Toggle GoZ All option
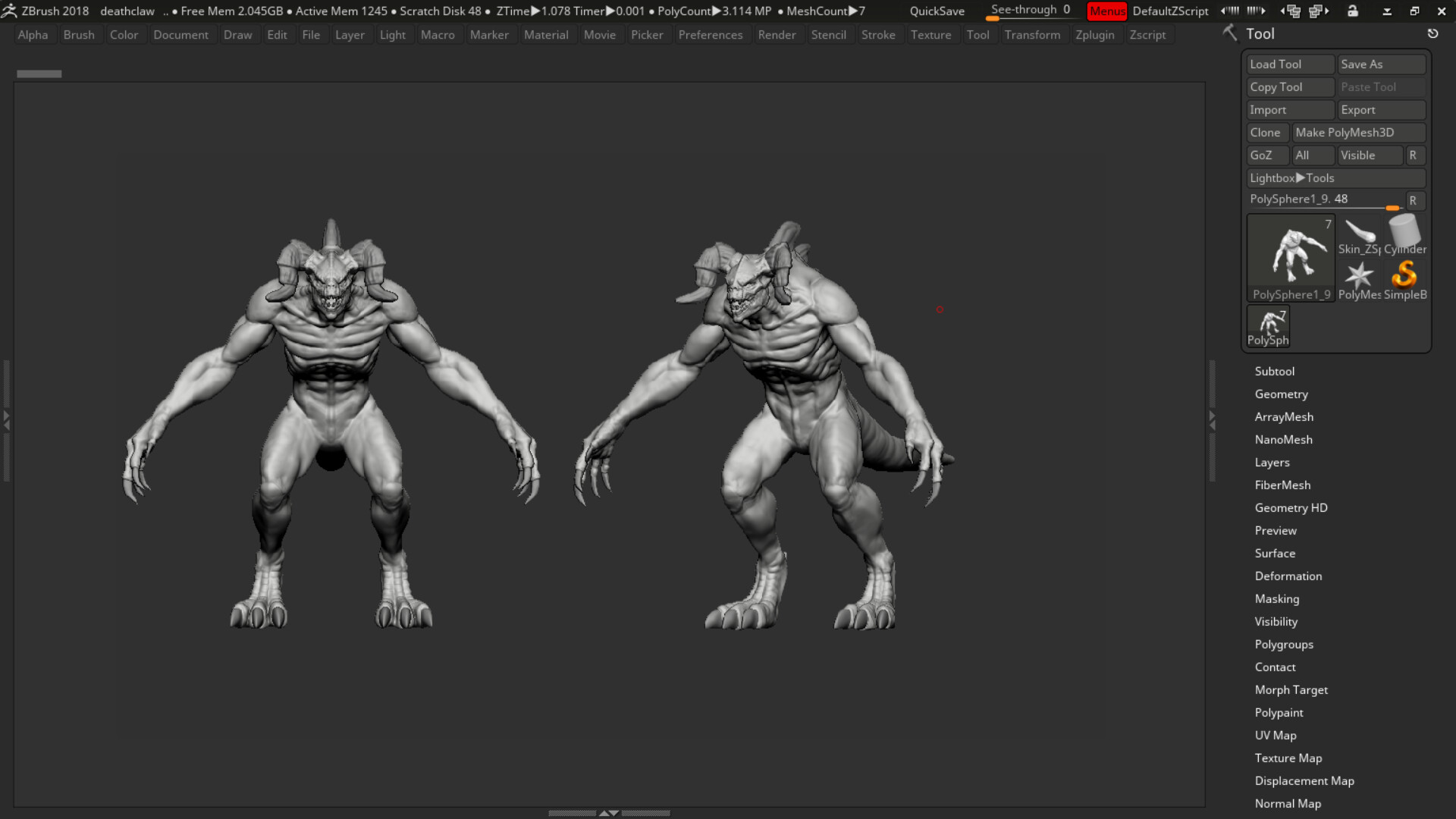The width and height of the screenshot is (1456, 819). pyautogui.click(x=1313, y=155)
